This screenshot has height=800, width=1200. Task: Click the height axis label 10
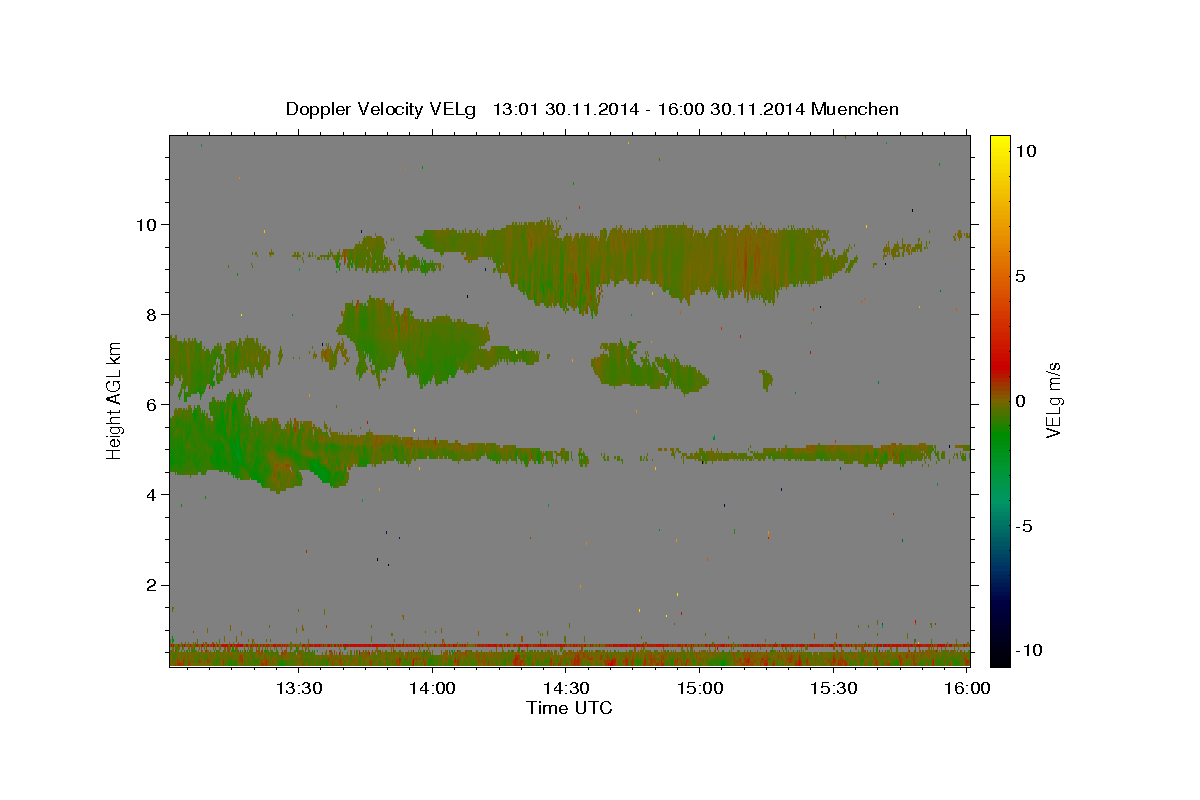[x=148, y=224]
